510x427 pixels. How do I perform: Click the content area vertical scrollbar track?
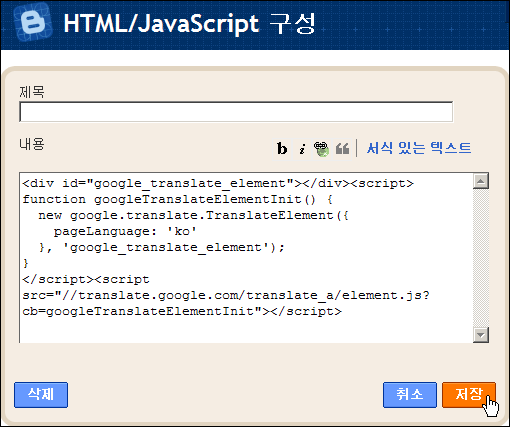481,258
